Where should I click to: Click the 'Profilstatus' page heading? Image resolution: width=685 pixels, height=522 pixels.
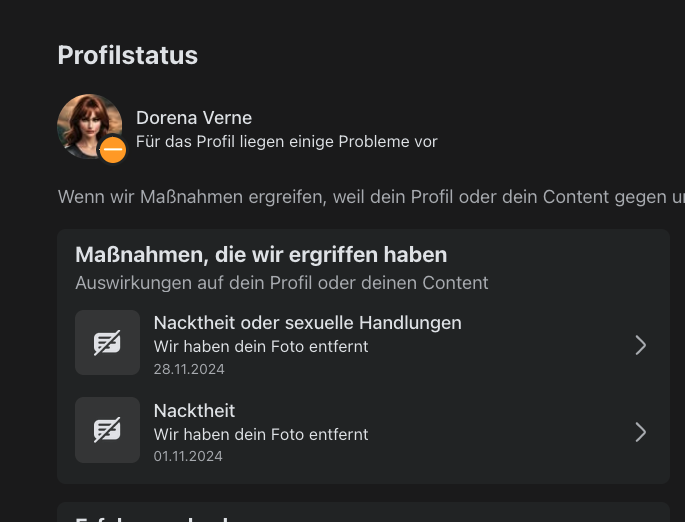127,55
